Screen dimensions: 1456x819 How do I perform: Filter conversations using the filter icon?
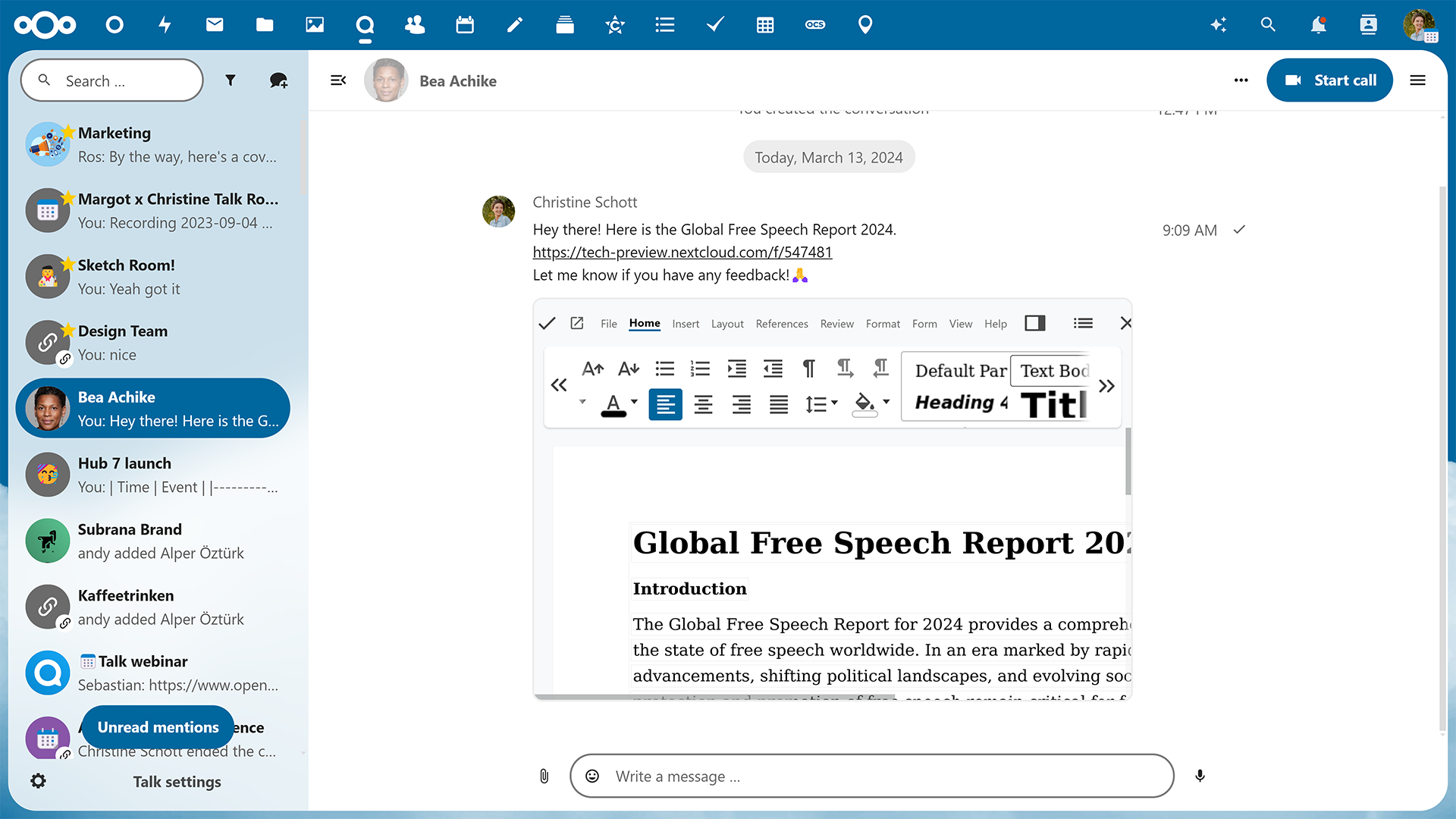(231, 80)
